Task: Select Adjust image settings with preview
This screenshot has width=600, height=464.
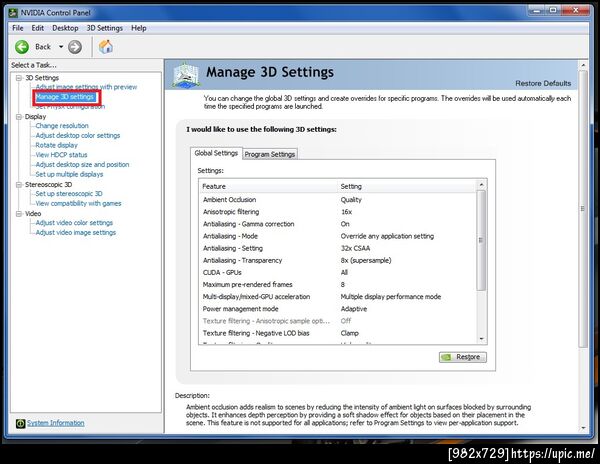Action: [x=86, y=87]
